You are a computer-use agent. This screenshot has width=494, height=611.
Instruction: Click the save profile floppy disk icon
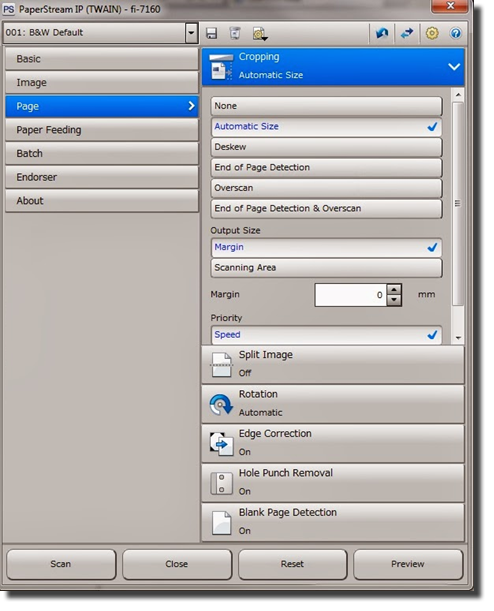click(212, 33)
